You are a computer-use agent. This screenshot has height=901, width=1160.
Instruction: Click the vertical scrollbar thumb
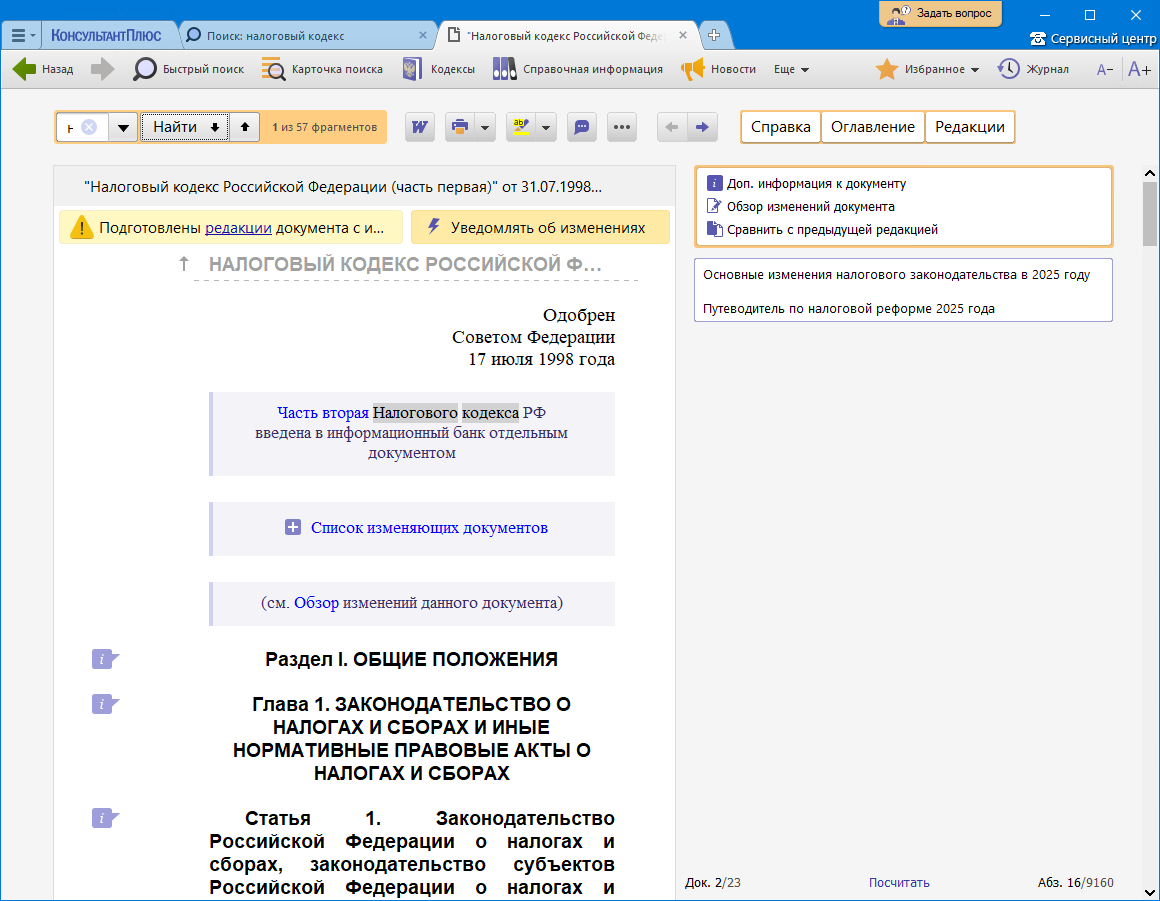click(x=1149, y=213)
